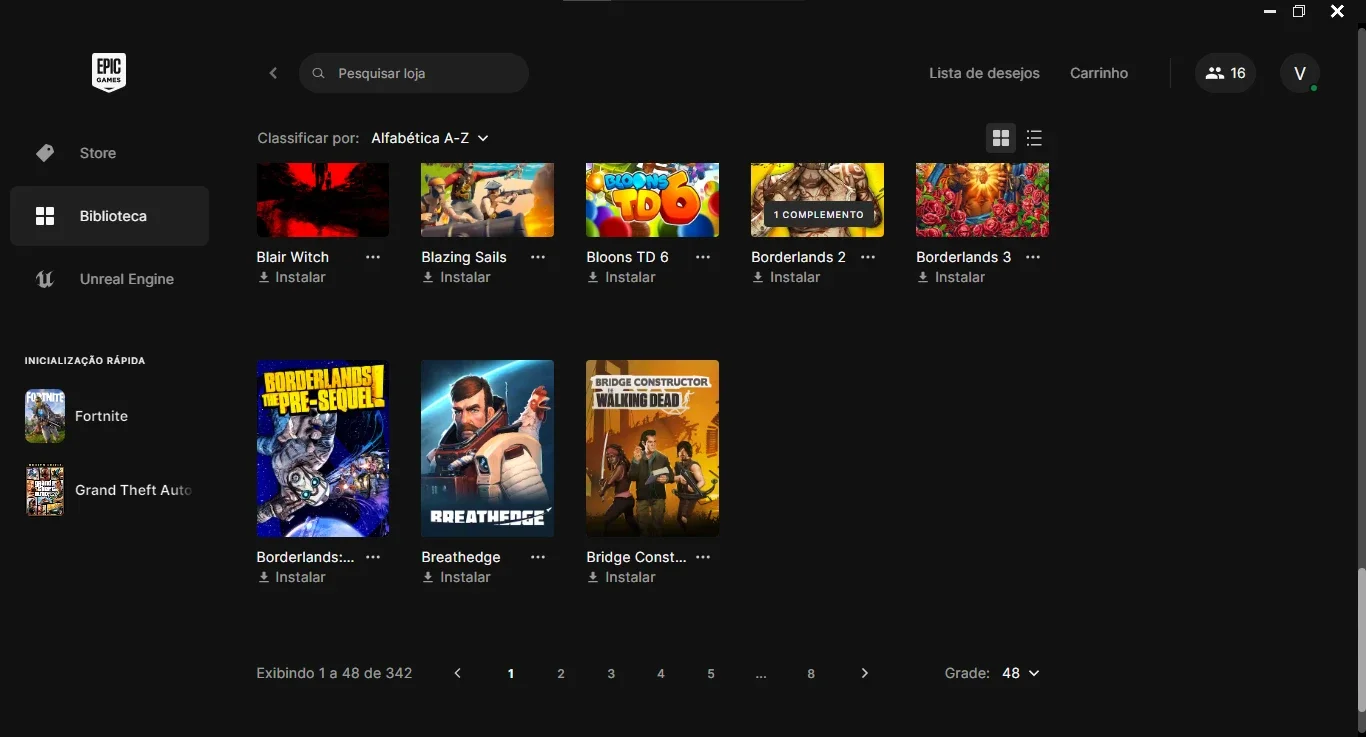Switch to grid view
This screenshot has height=737, width=1366.
point(1001,138)
